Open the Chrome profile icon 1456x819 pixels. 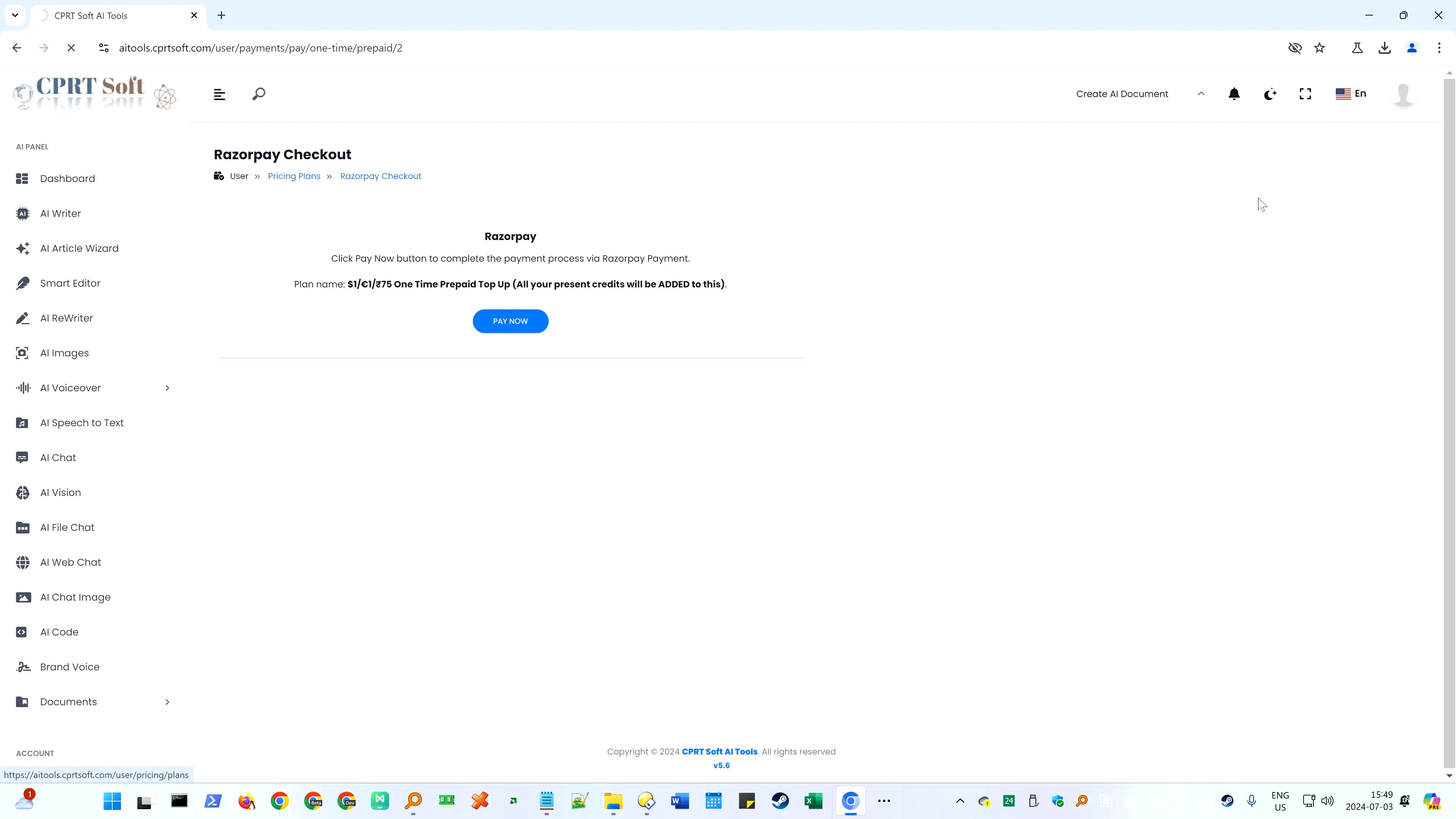pyautogui.click(x=1412, y=48)
